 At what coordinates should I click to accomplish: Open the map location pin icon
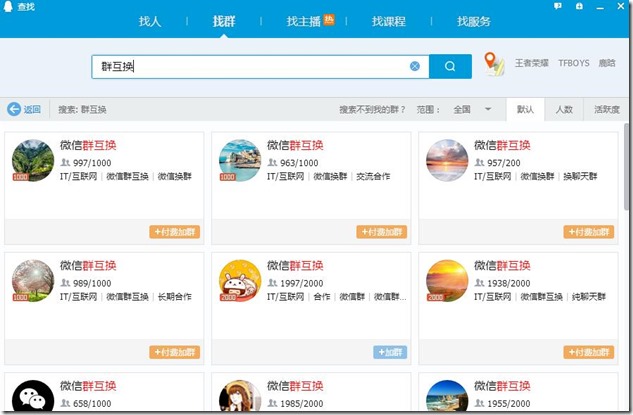[493, 64]
